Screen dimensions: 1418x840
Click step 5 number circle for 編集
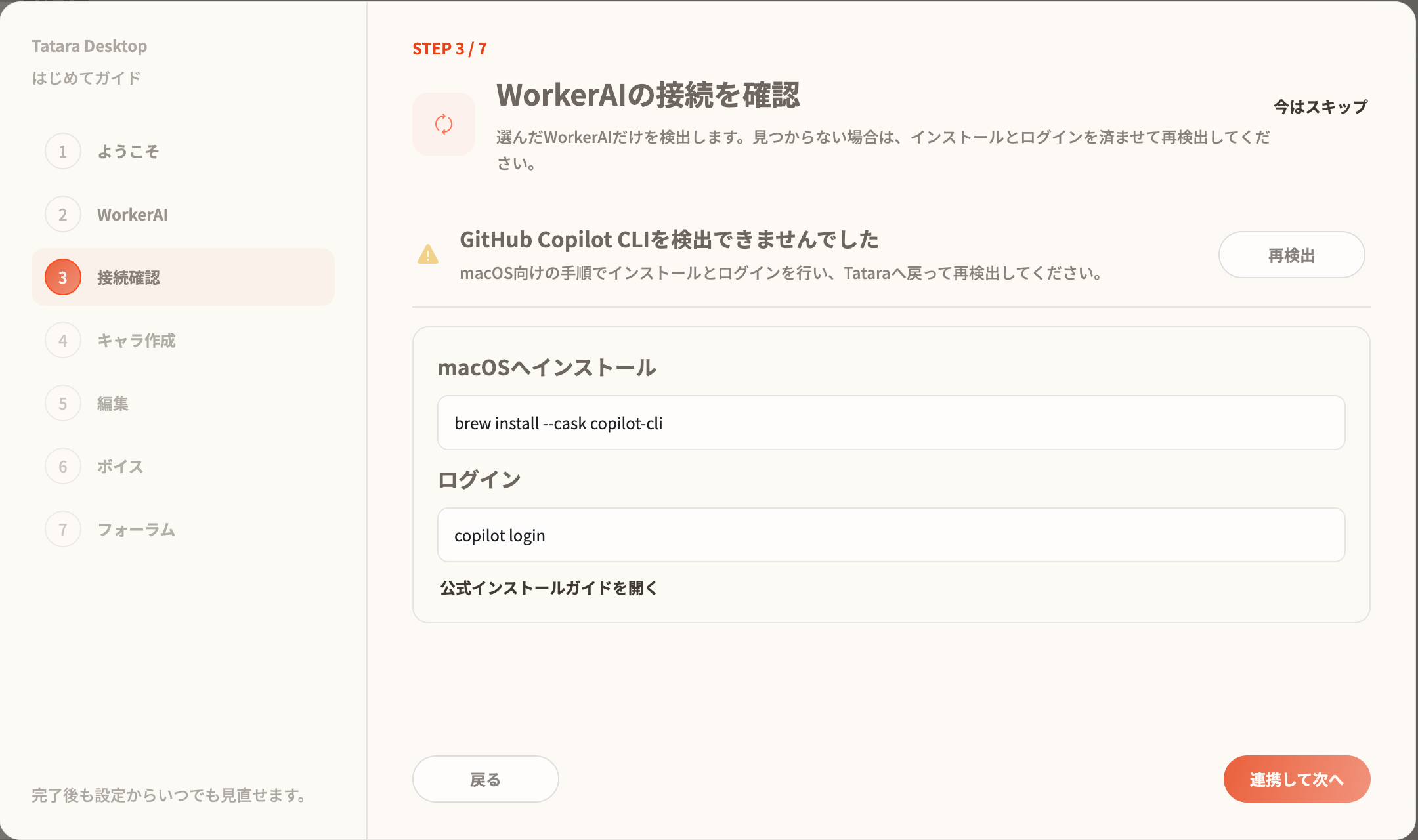(63, 404)
